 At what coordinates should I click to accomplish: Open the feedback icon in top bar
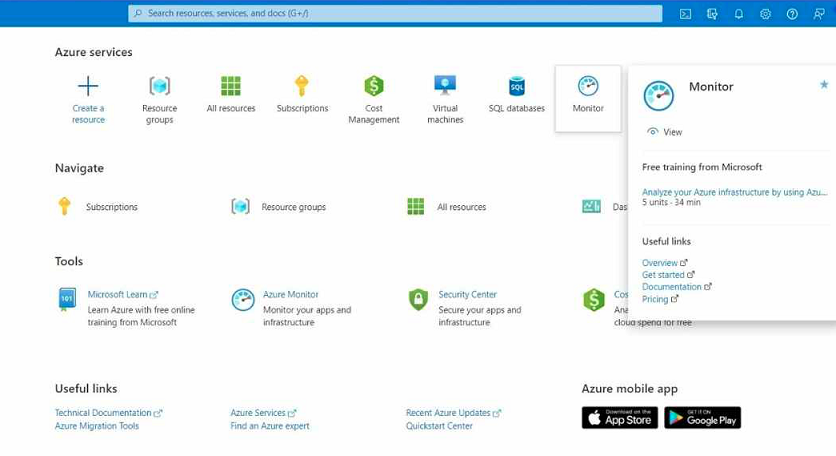pos(819,14)
